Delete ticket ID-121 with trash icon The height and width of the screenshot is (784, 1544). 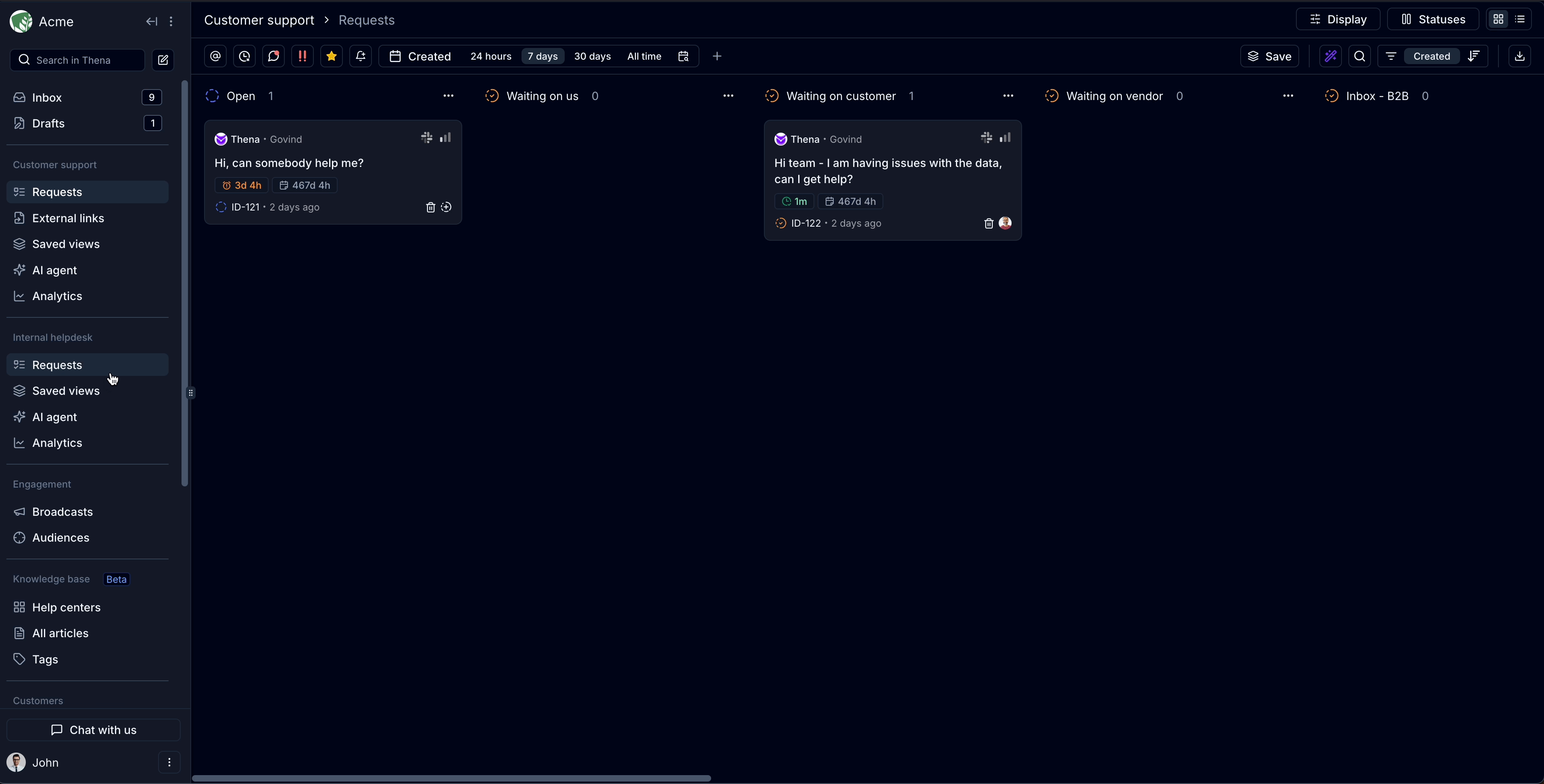(430, 207)
